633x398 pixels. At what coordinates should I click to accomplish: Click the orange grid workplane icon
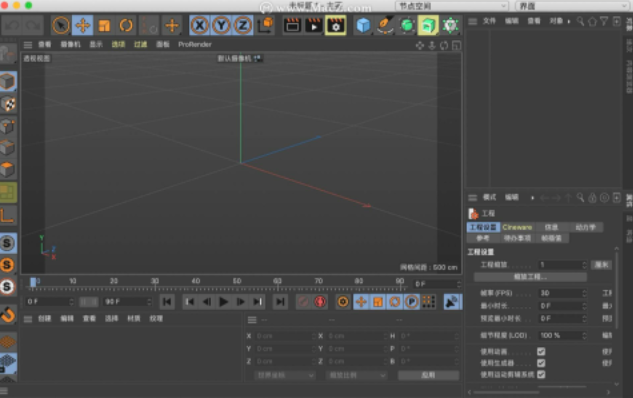8,341
